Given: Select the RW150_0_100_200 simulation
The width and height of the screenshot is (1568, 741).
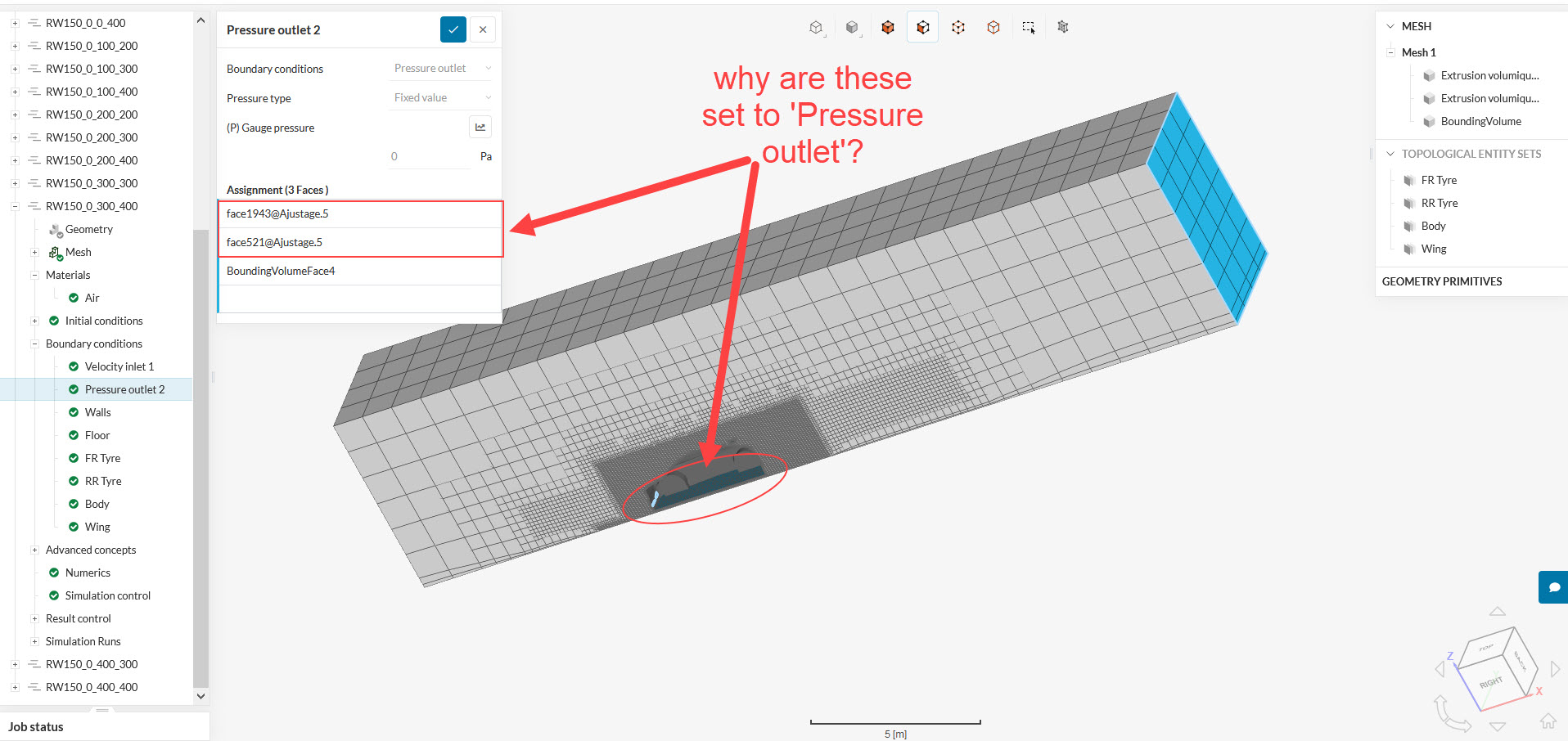Looking at the screenshot, I should tap(92, 46).
